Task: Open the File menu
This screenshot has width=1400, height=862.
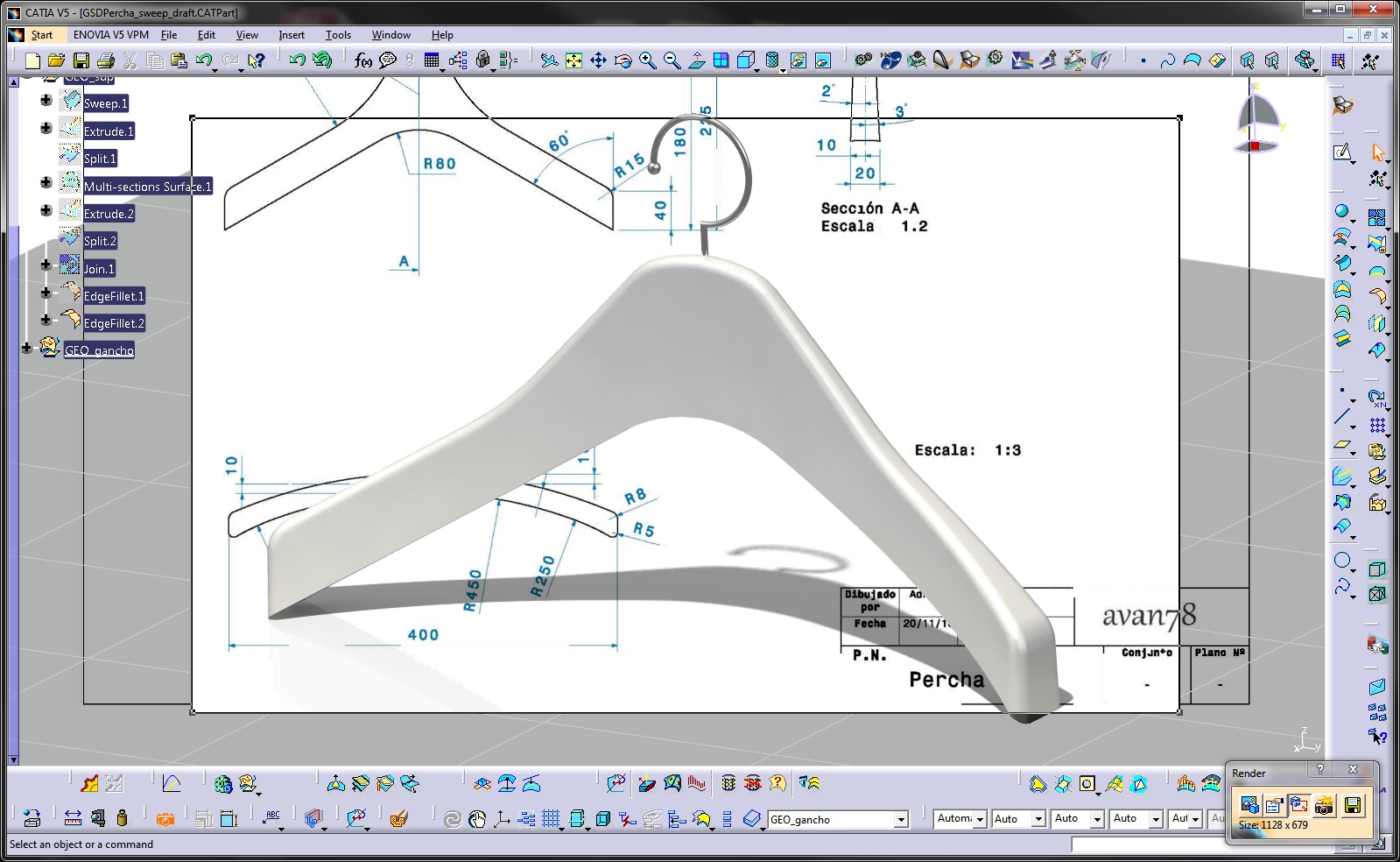Action: point(169,35)
